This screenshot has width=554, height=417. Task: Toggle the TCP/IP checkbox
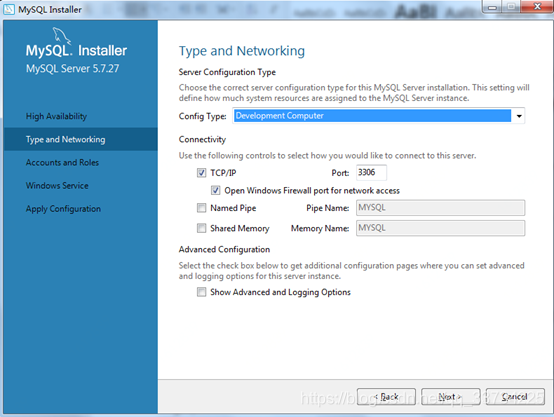(201, 173)
